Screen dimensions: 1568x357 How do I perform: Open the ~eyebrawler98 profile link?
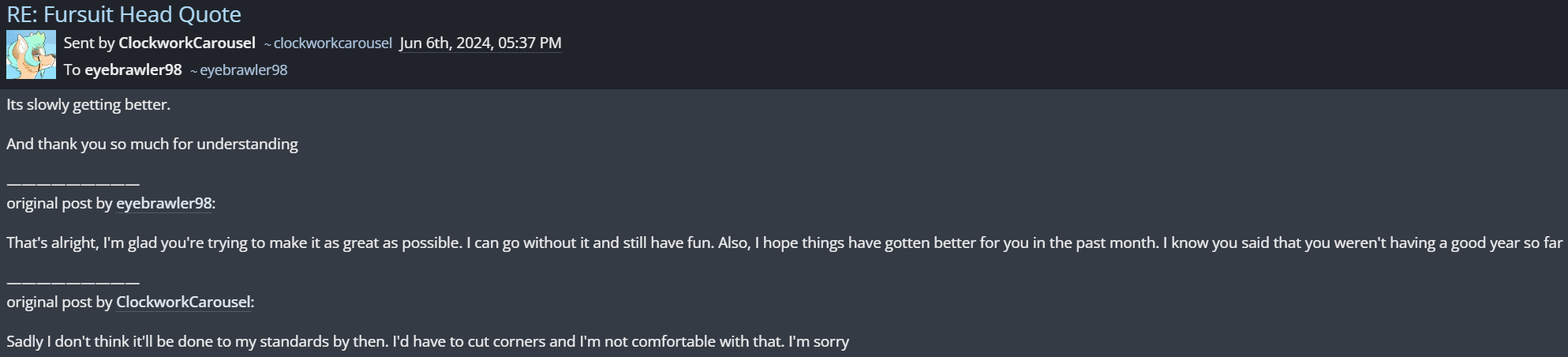click(243, 70)
